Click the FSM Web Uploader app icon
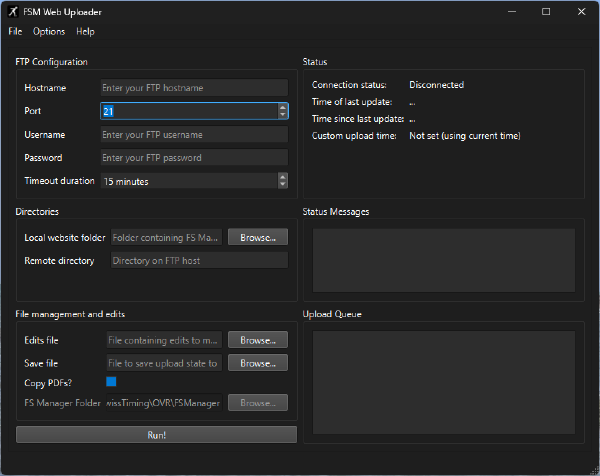Image resolution: width=600 pixels, height=476 pixels. (12, 12)
